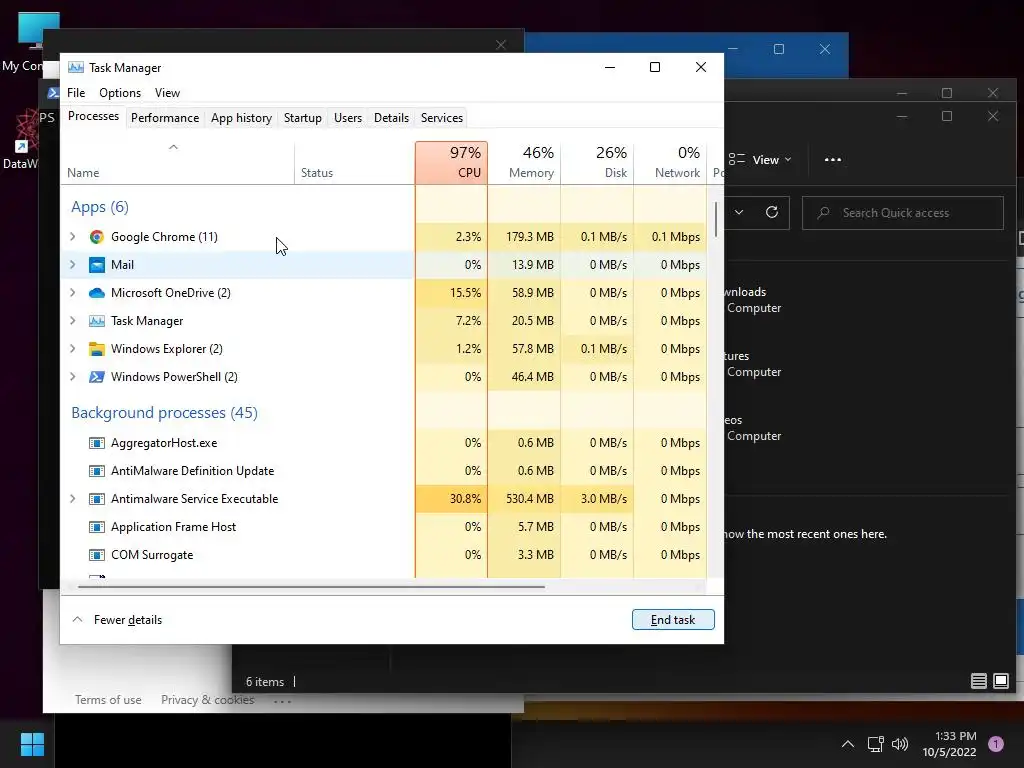Click the AntiMalware Definition Update icon
Viewport: 1024px width, 768px height.
(x=97, y=472)
